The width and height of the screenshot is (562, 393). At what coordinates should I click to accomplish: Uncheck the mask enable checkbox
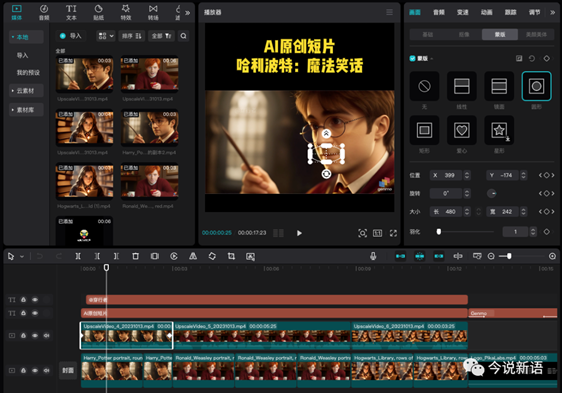tap(413, 58)
